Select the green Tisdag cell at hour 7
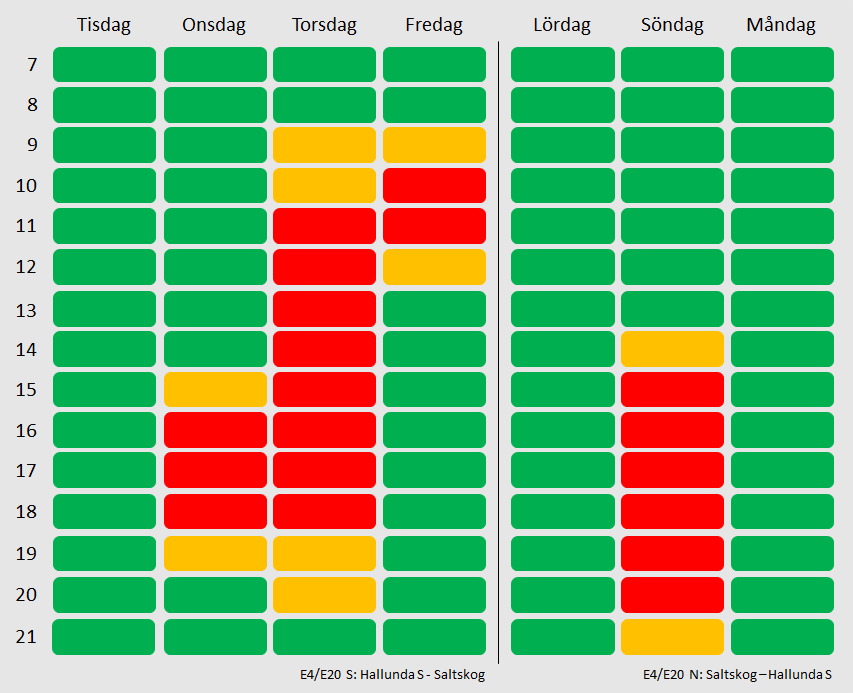 [104, 64]
